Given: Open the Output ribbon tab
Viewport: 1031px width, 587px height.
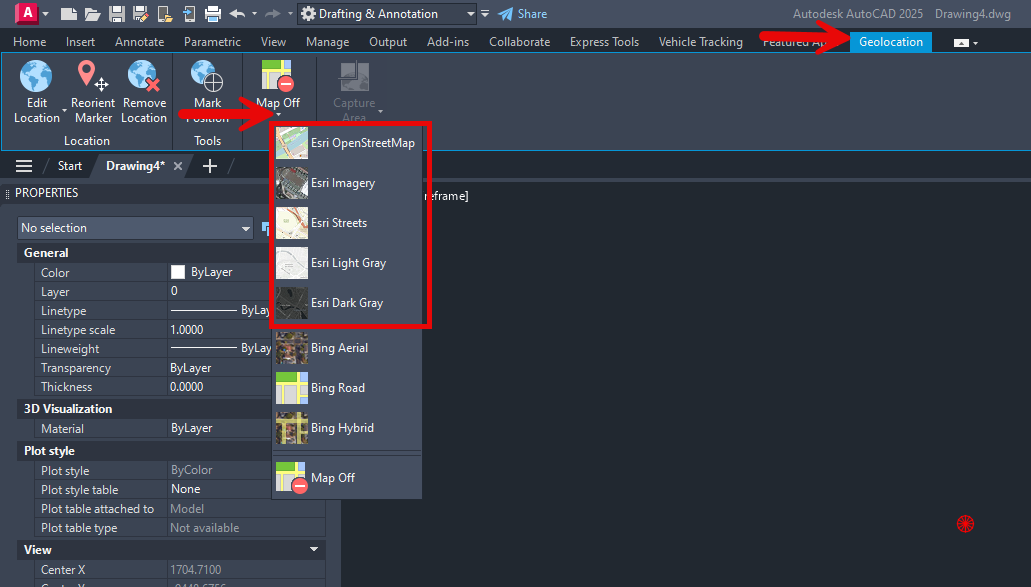Looking at the screenshot, I should point(388,42).
